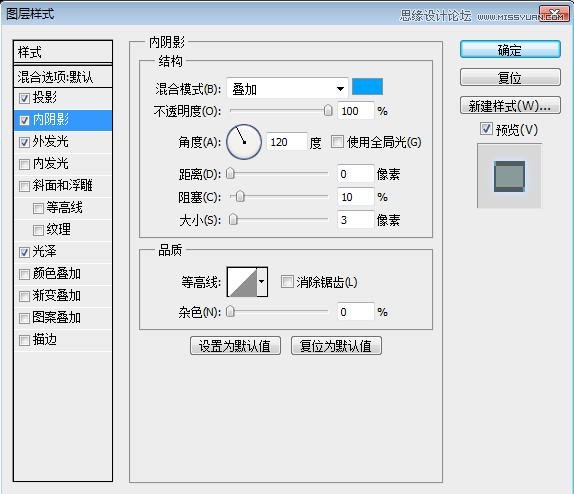Click the opacity value field showing 100

coord(355,111)
